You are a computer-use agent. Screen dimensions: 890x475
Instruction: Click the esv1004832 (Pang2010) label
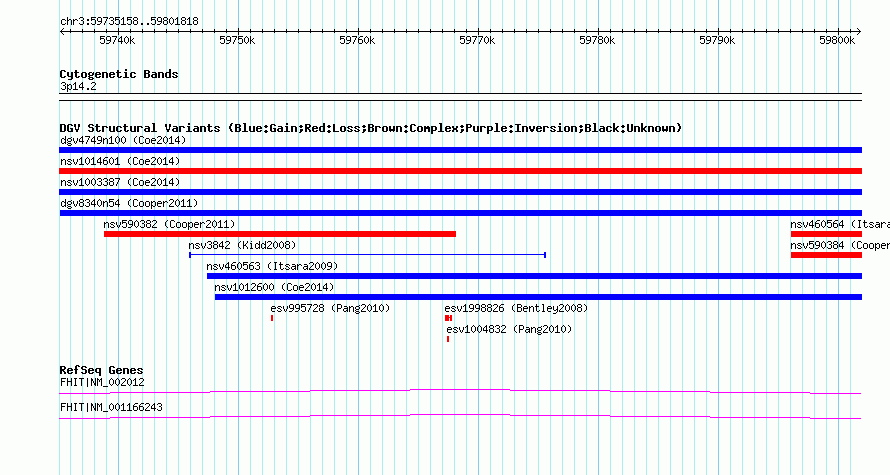[509, 329]
